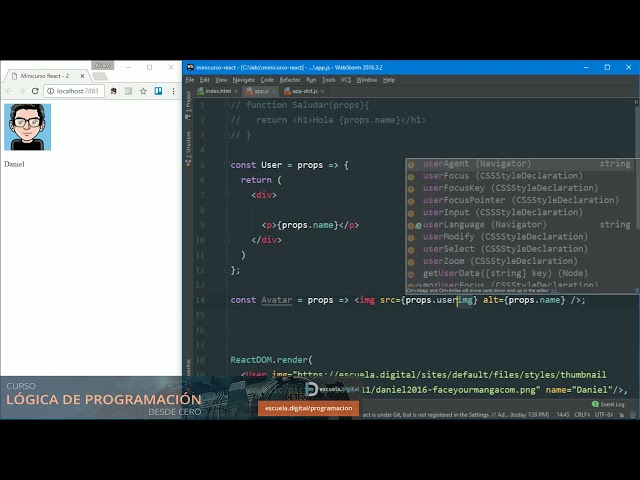This screenshot has width=640, height=480.
Task: Click the Chrome forward arrow button
Action: tap(22, 91)
